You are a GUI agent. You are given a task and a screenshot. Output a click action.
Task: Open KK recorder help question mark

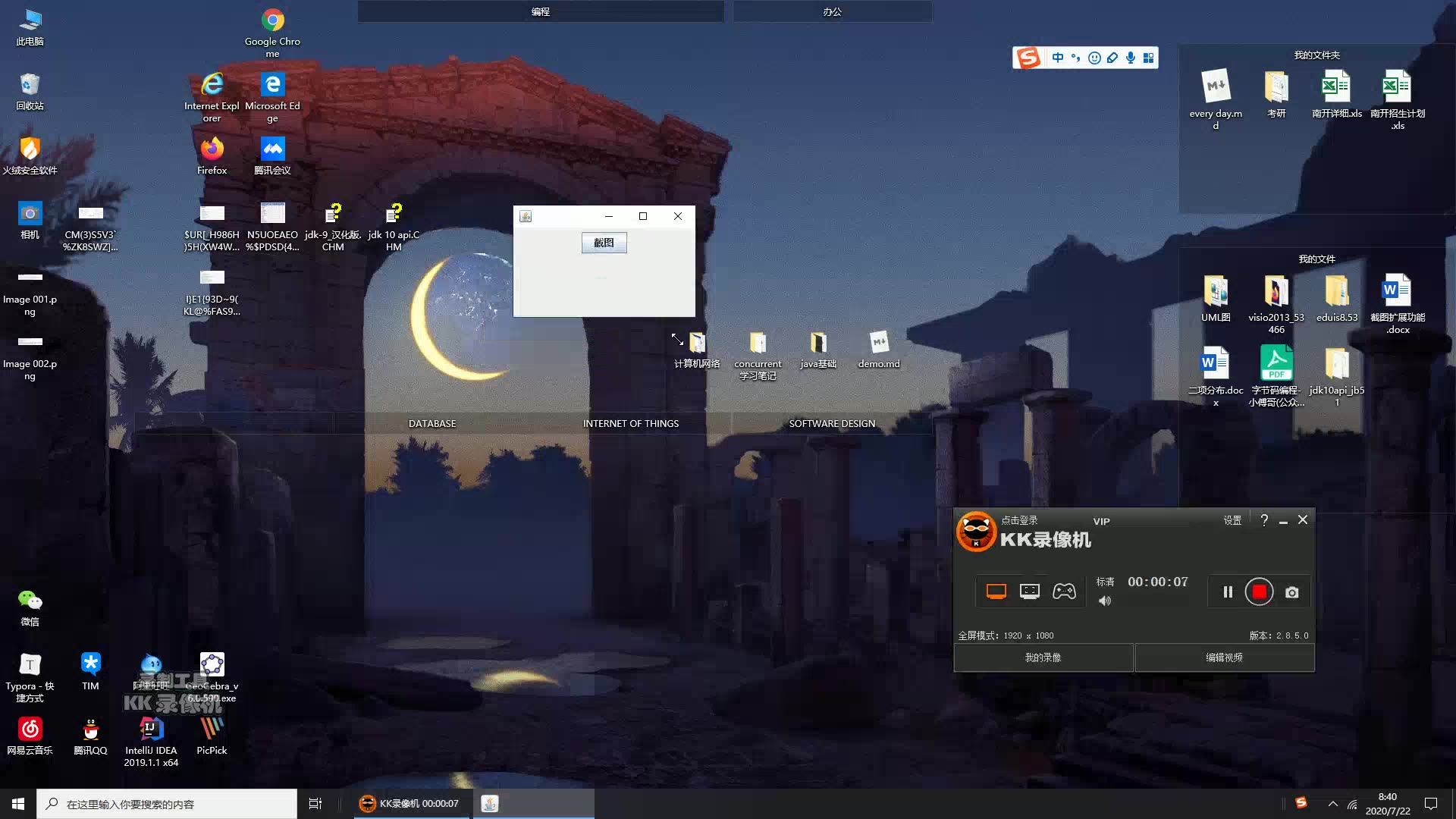click(x=1264, y=519)
